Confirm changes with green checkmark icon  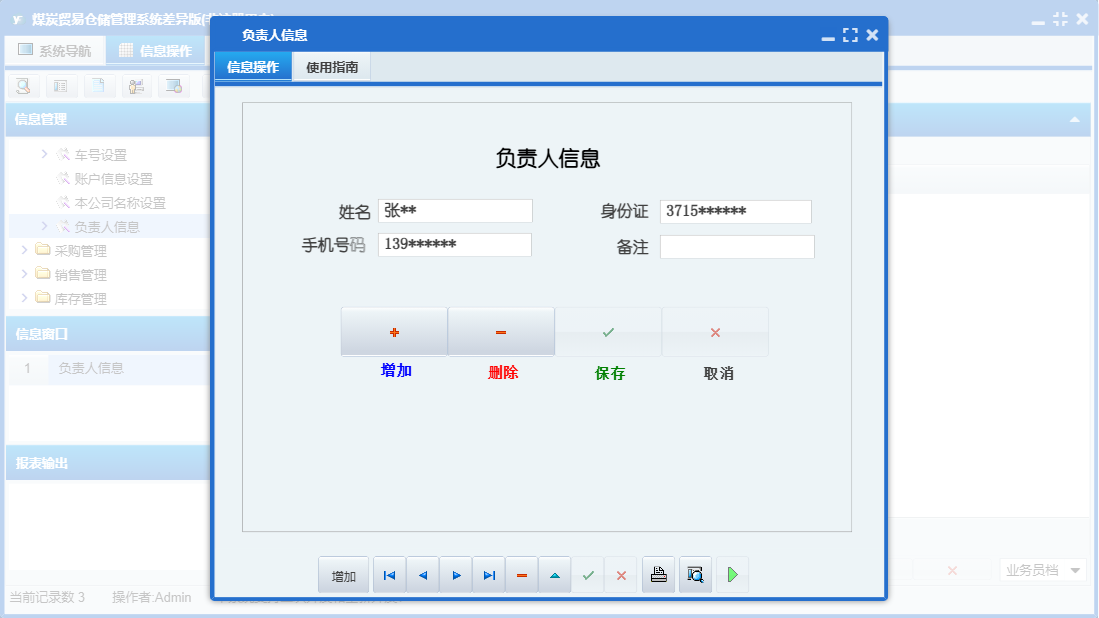pyautogui.click(x=588, y=574)
